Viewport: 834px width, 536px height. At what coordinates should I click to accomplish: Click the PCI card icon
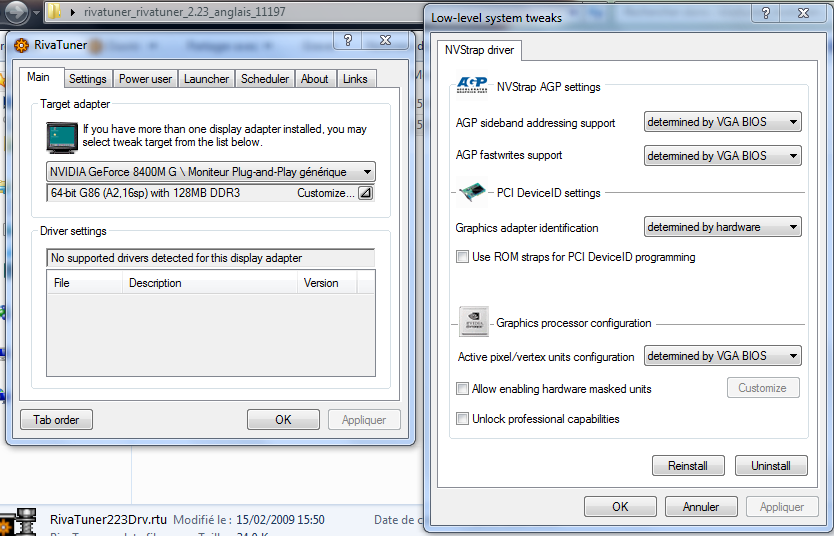click(x=472, y=192)
